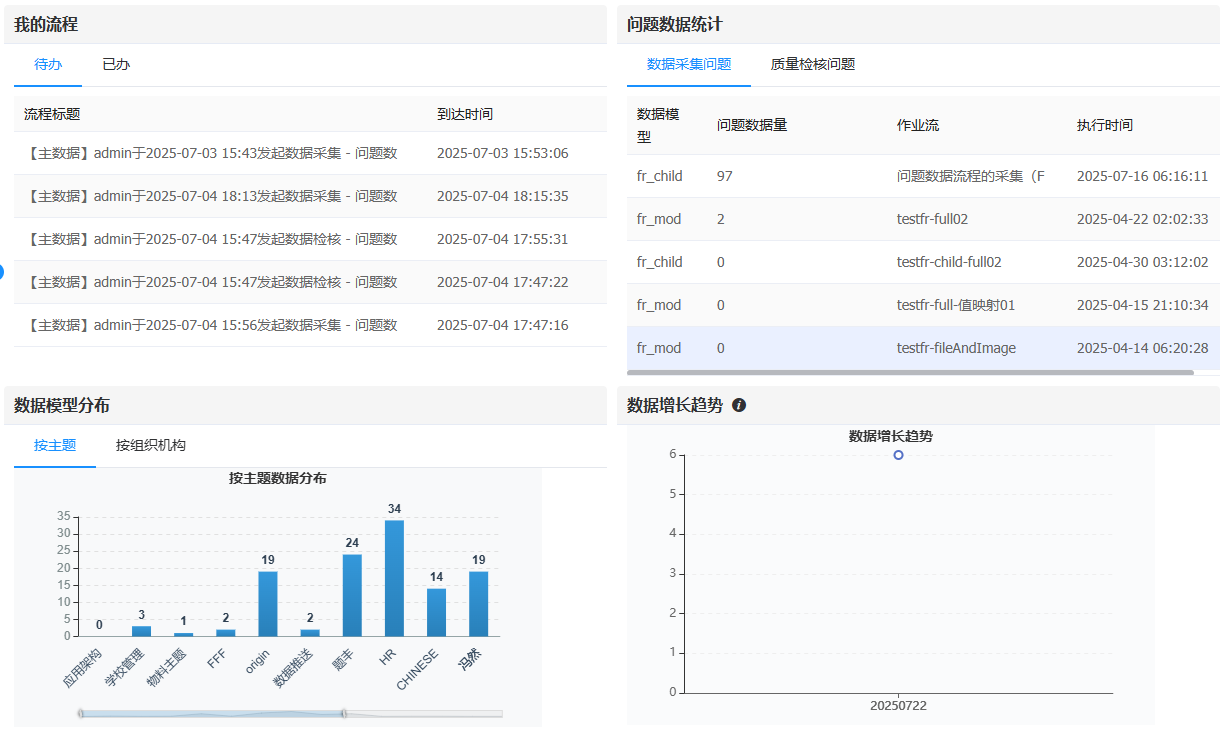Viewport: 1227px width, 733px height.
Task: Click the blue circle at left edge
Action: 2,272
